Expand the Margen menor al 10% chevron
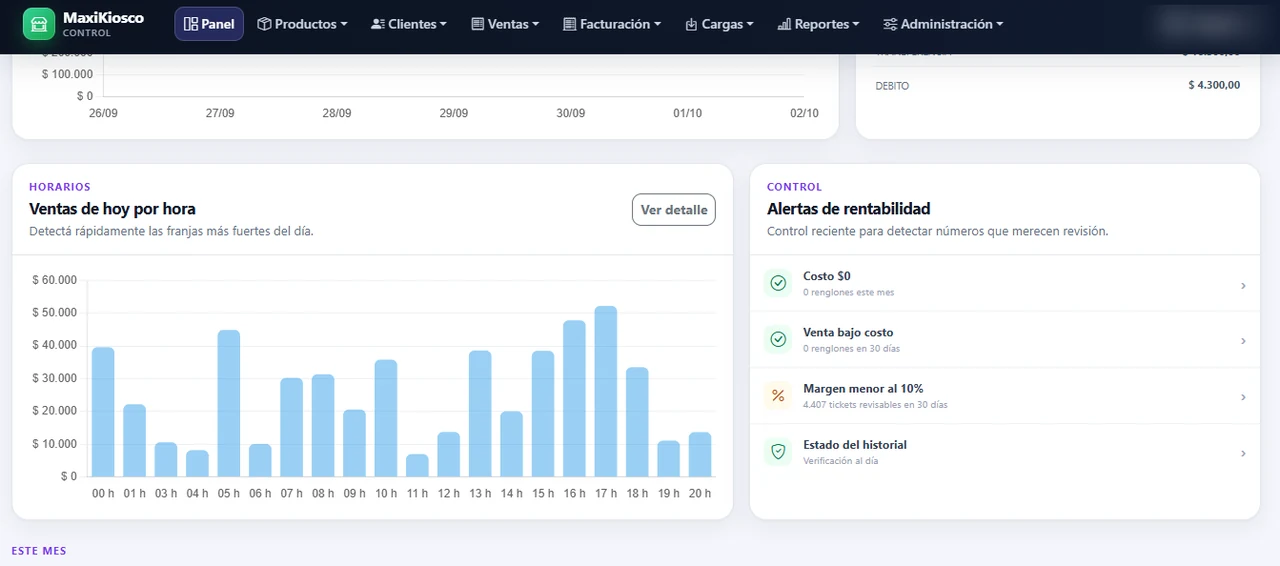The height and width of the screenshot is (566, 1280). tap(1243, 398)
